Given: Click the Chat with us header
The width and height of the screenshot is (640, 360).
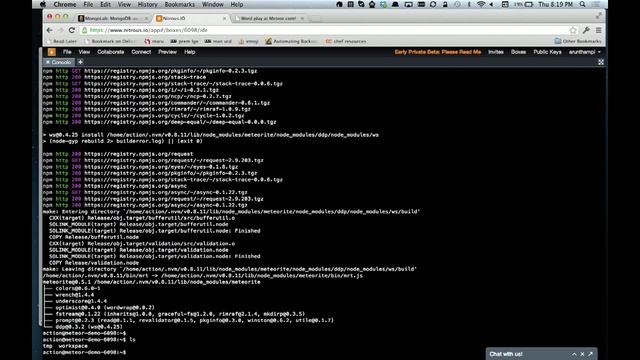Looking at the screenshot, I should click(x=542, y=354).
